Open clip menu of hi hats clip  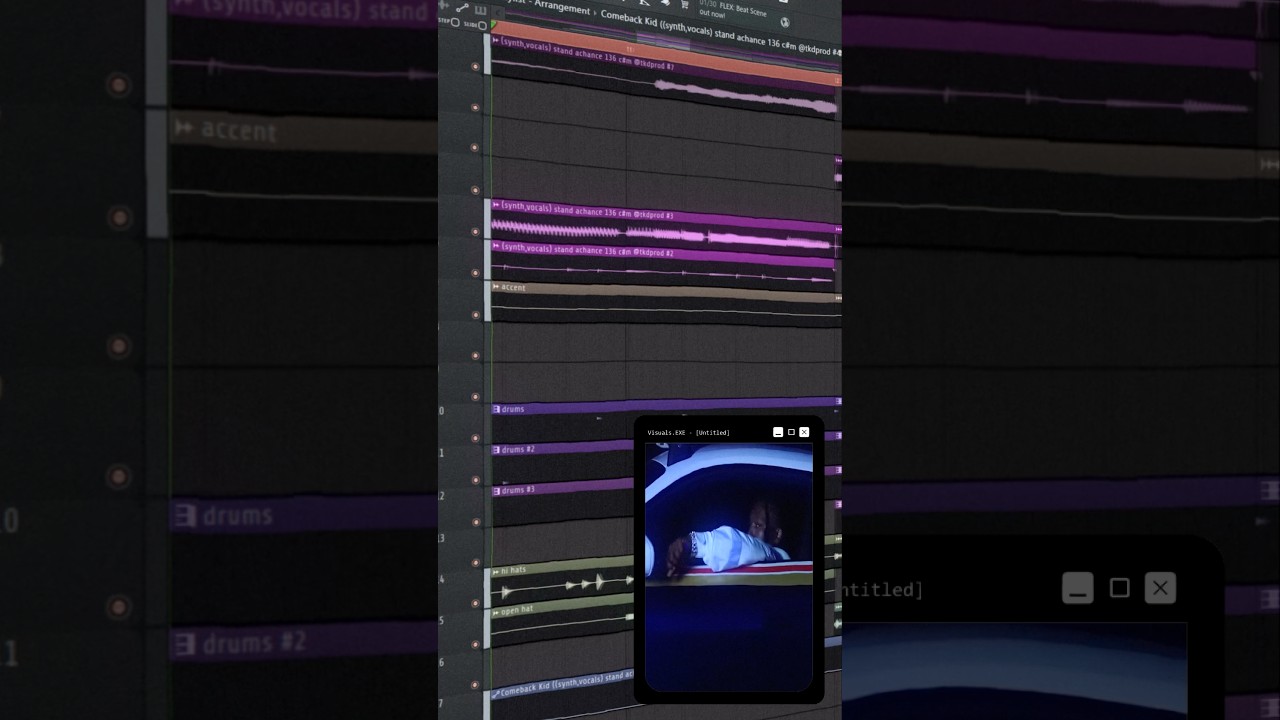point(496,571)
